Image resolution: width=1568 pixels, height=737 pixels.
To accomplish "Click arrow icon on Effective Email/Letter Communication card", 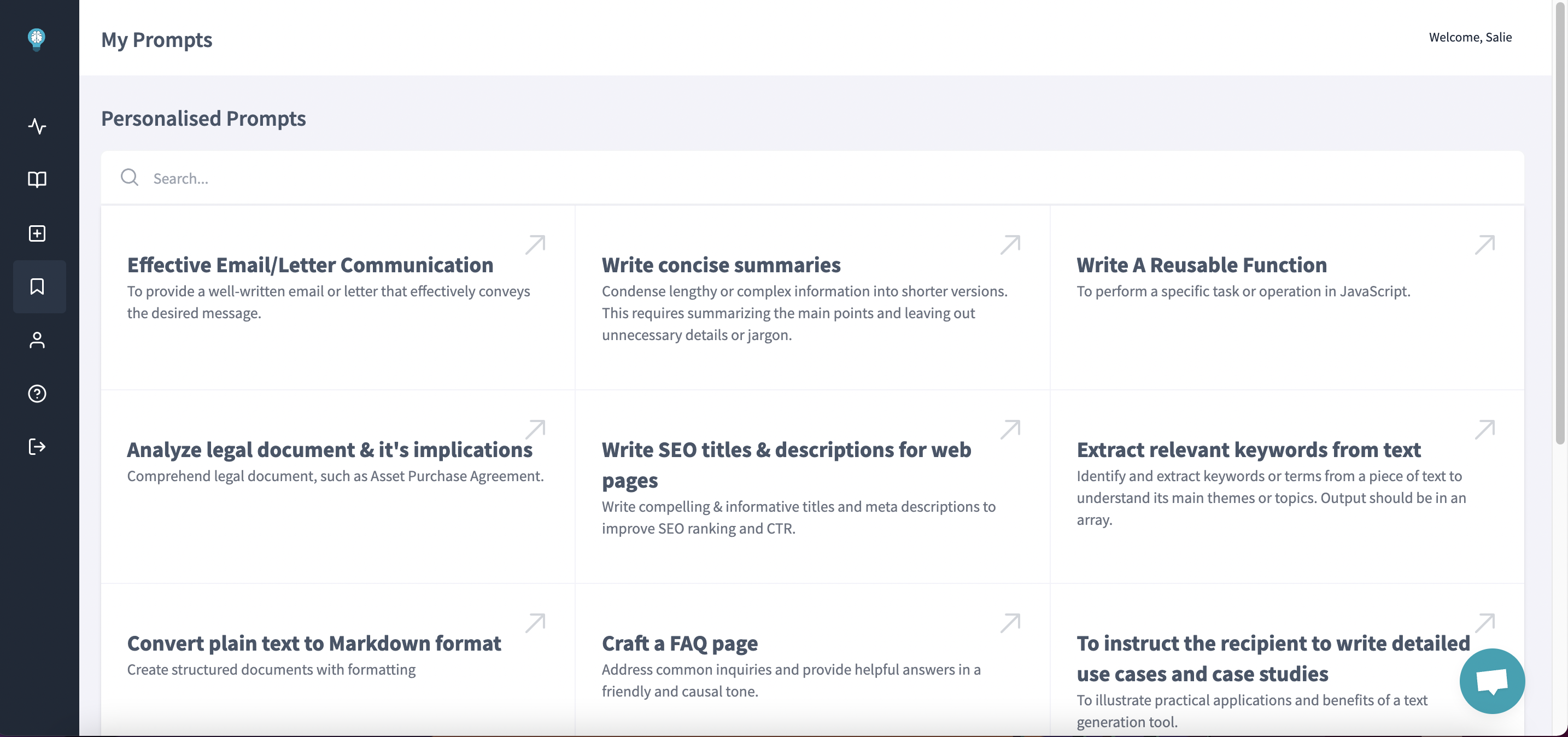I will click(x=535, y=244).
